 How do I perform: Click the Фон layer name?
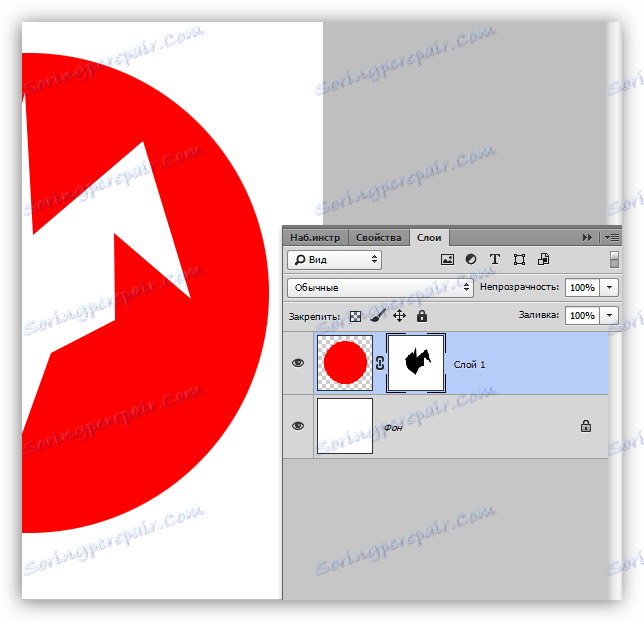[x=393, y=428]
